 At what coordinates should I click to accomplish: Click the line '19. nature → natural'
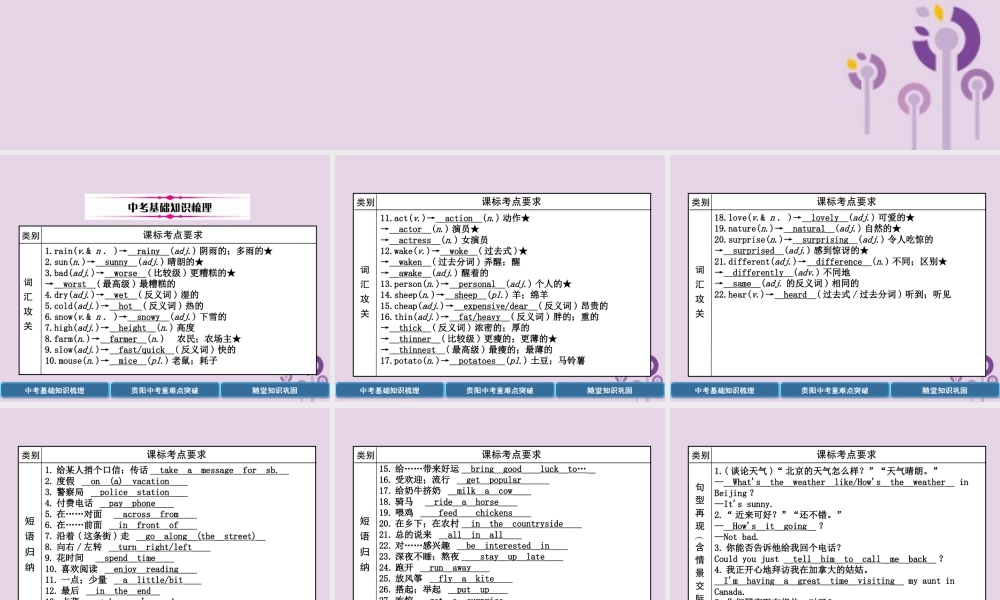tap(807, 228)
